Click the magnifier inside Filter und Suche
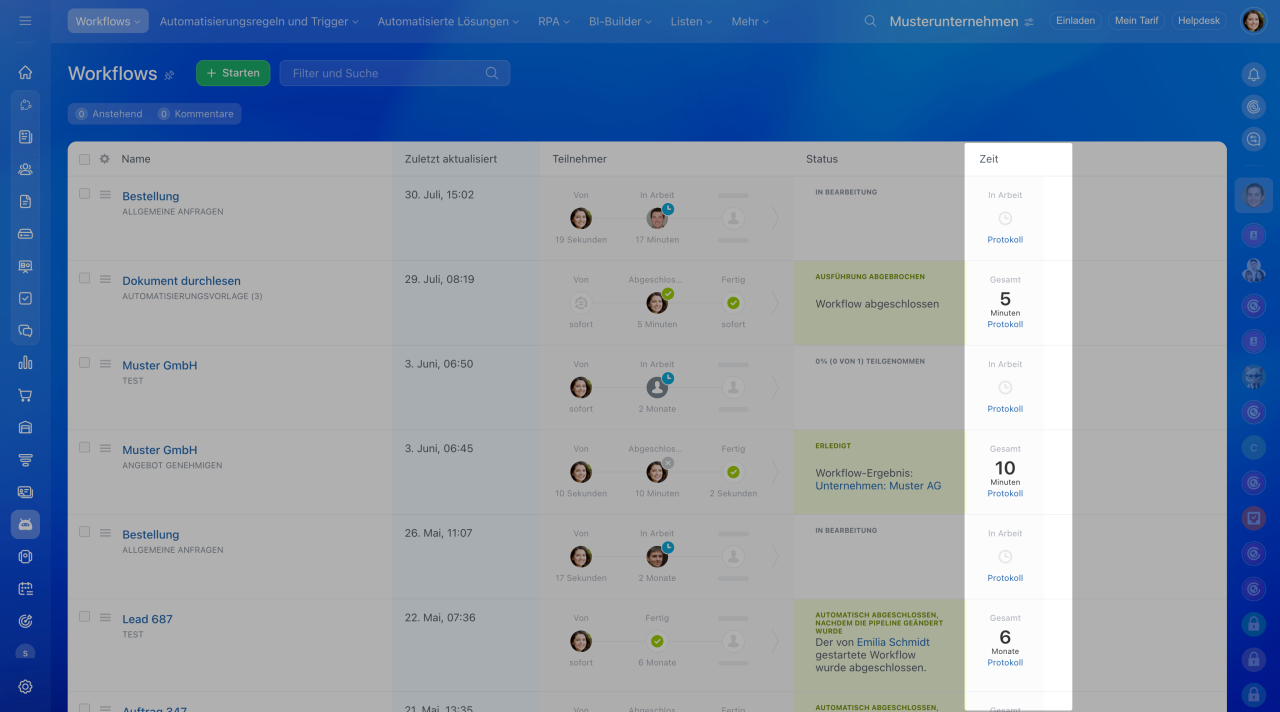Image resolution: width=1280 pixels, height=712 pixels. (x=491, y=73)
